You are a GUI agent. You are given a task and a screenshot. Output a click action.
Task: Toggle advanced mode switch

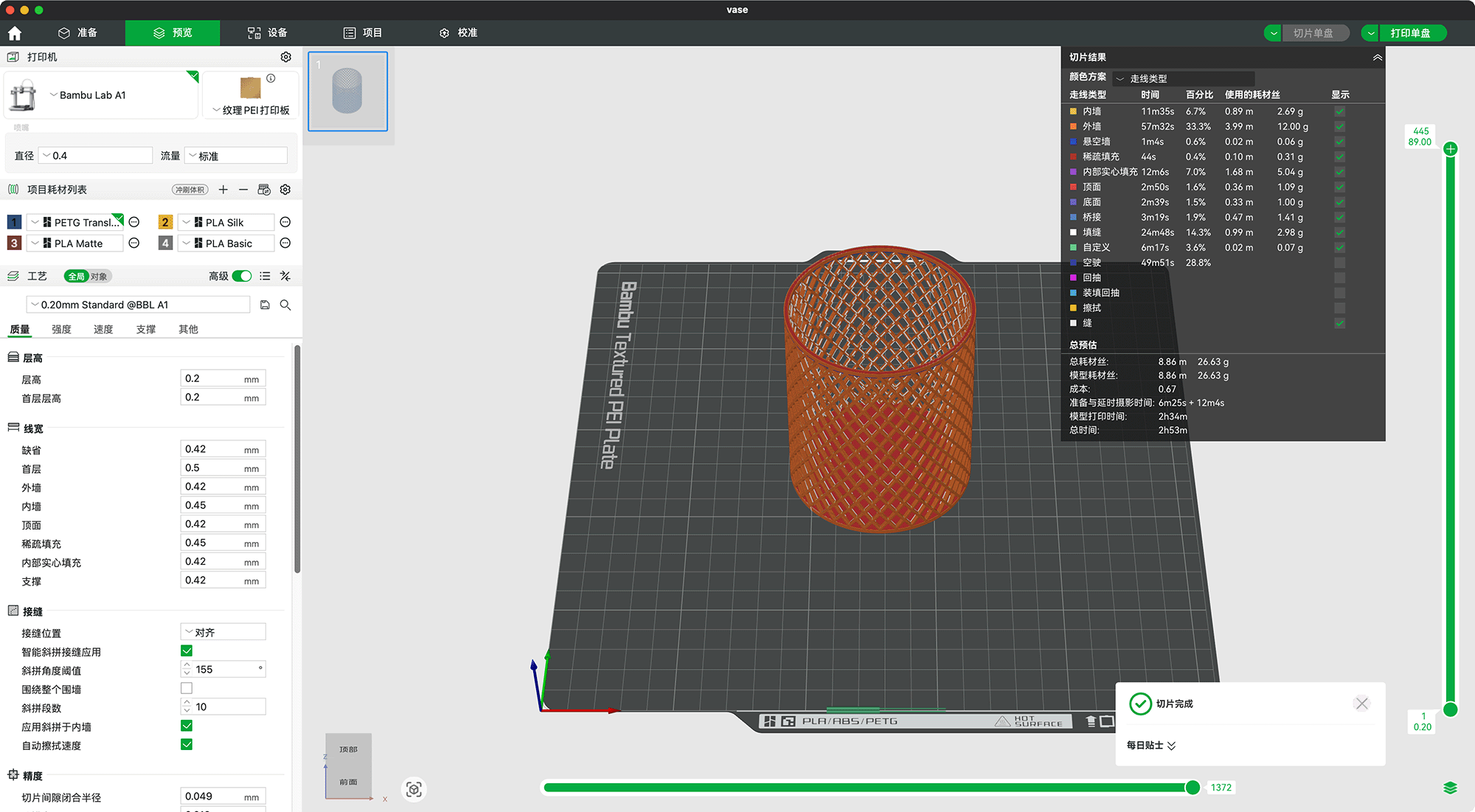[242, 276]
